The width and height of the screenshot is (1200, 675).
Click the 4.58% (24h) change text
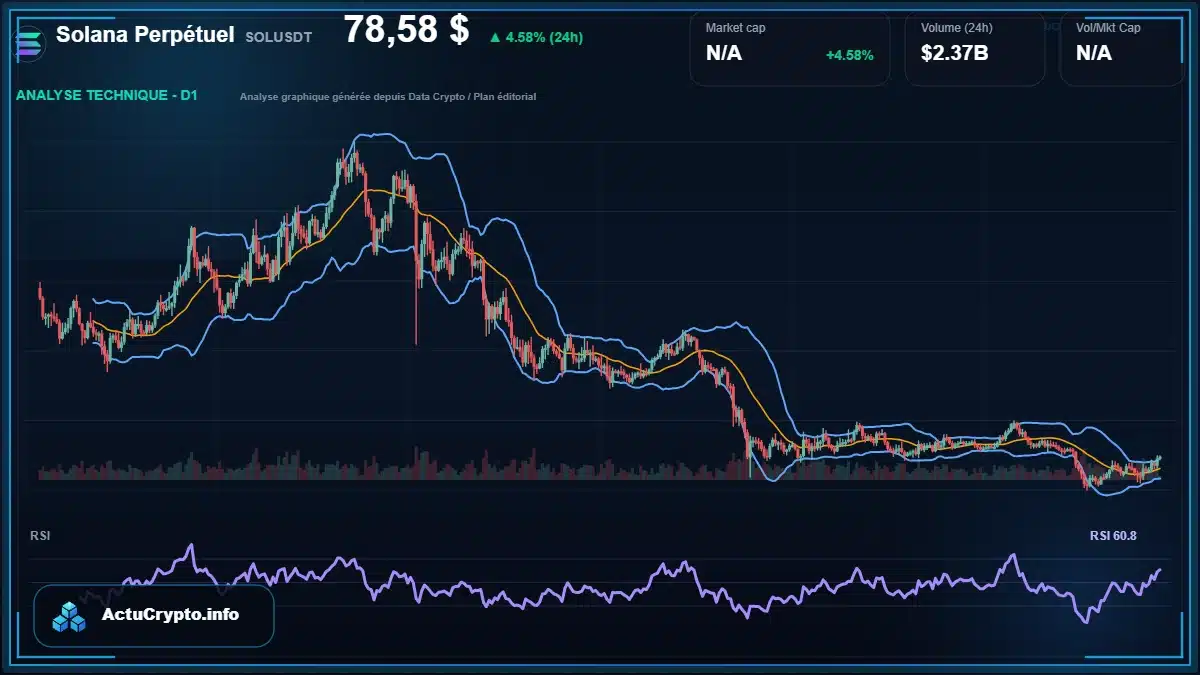tap(544, 38)
